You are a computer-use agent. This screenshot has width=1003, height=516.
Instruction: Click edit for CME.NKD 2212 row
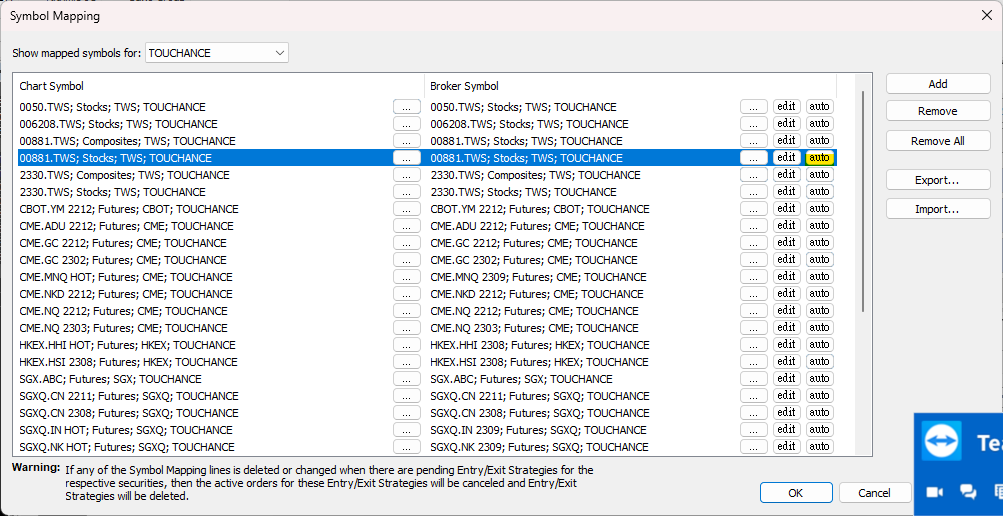786,294
